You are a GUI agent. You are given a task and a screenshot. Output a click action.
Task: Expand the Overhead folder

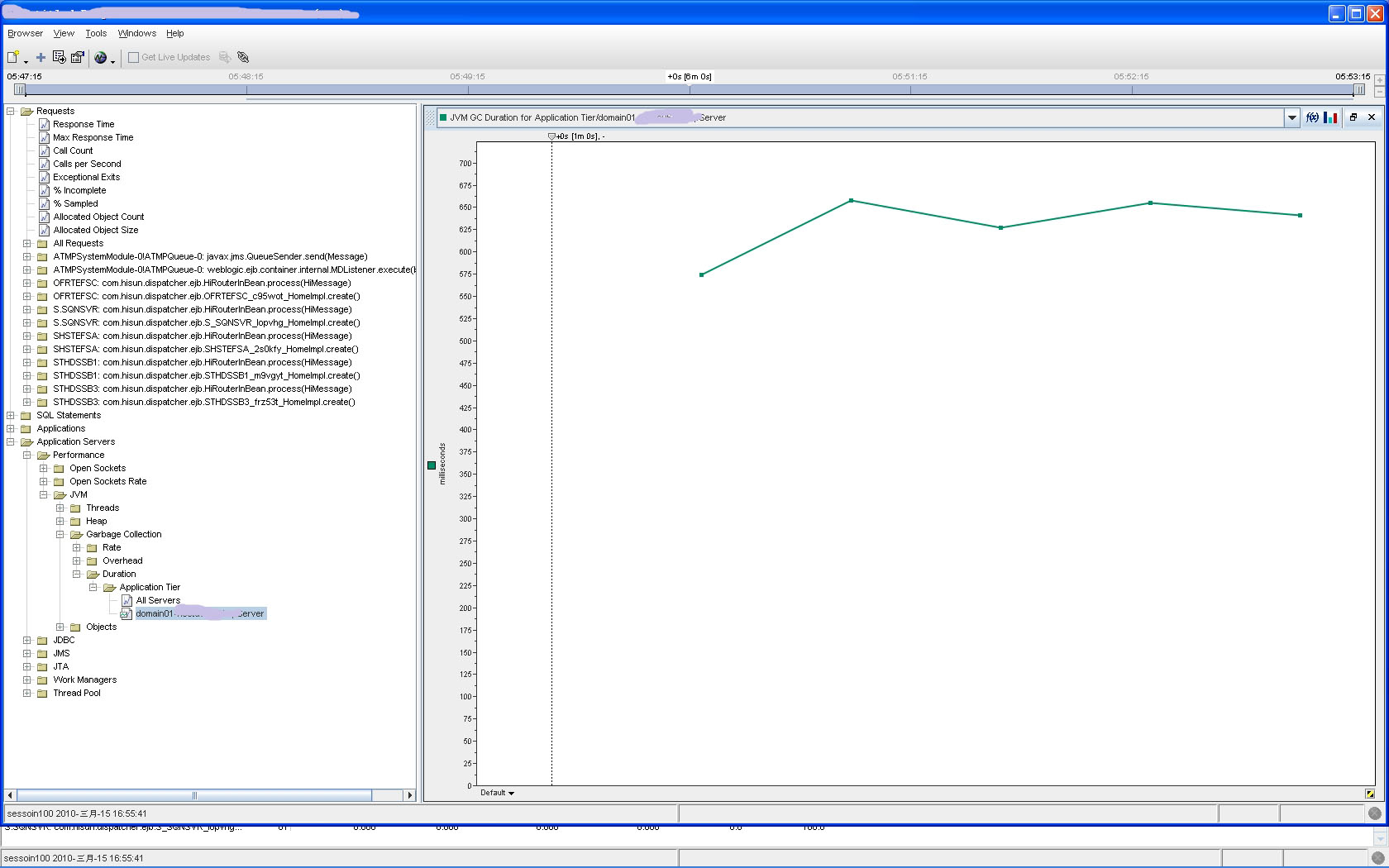tap(76, 560)
